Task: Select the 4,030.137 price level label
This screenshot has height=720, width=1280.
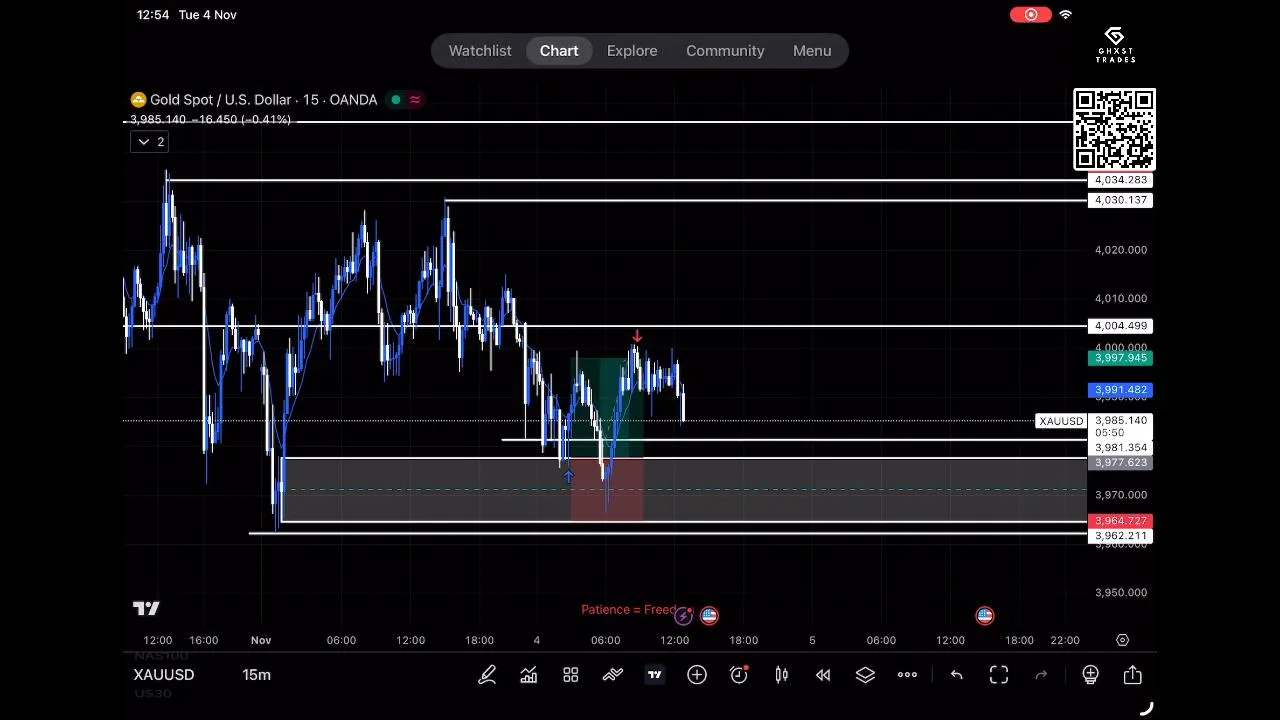Action: pos(1120,200)
